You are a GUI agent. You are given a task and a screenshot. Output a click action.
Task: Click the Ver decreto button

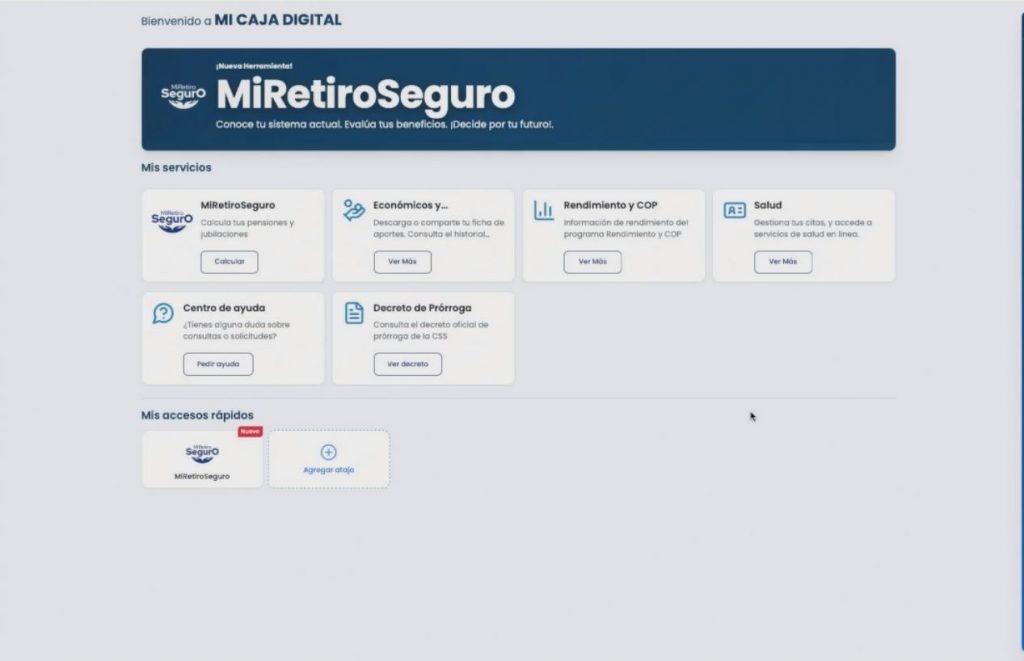(408, 364)
